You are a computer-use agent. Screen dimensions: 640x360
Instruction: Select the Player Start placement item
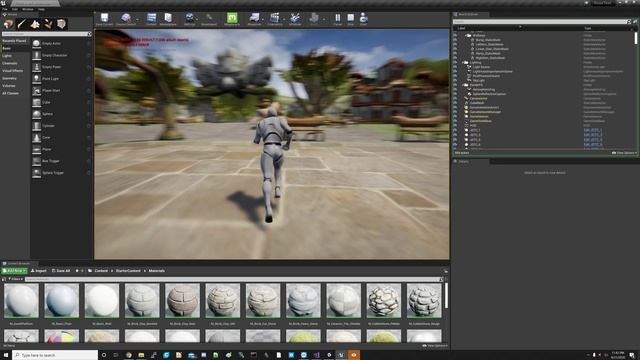(61, 90)
